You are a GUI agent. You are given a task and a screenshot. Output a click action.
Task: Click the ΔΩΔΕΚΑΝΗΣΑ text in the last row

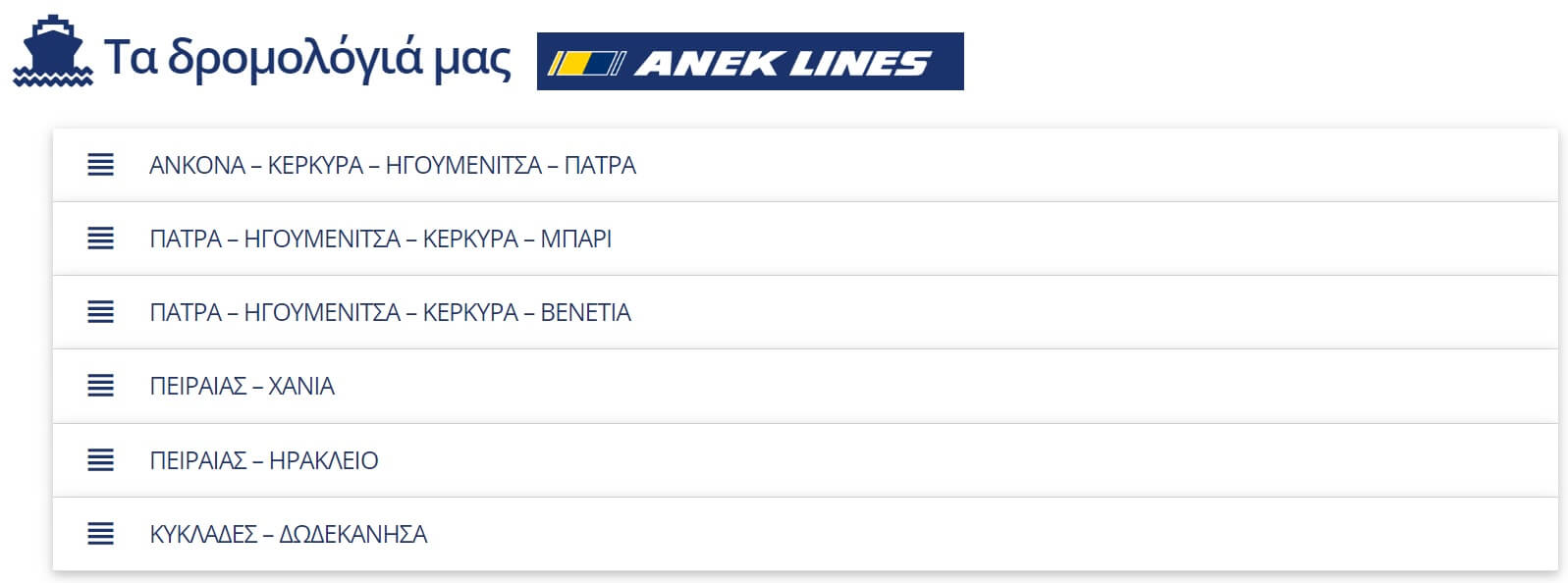[x=353, y=534]
